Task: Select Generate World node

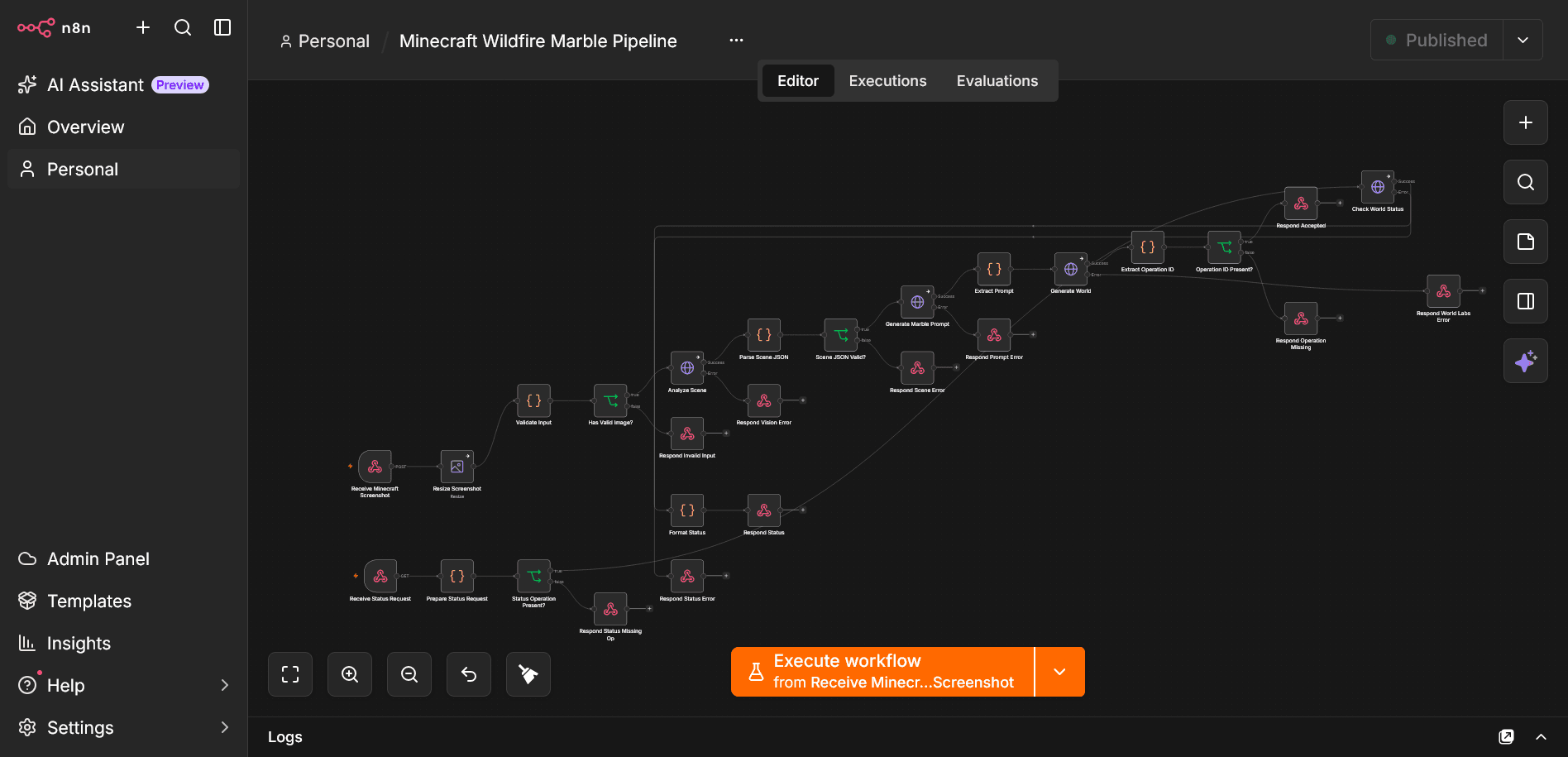Action: (1071, 269)
